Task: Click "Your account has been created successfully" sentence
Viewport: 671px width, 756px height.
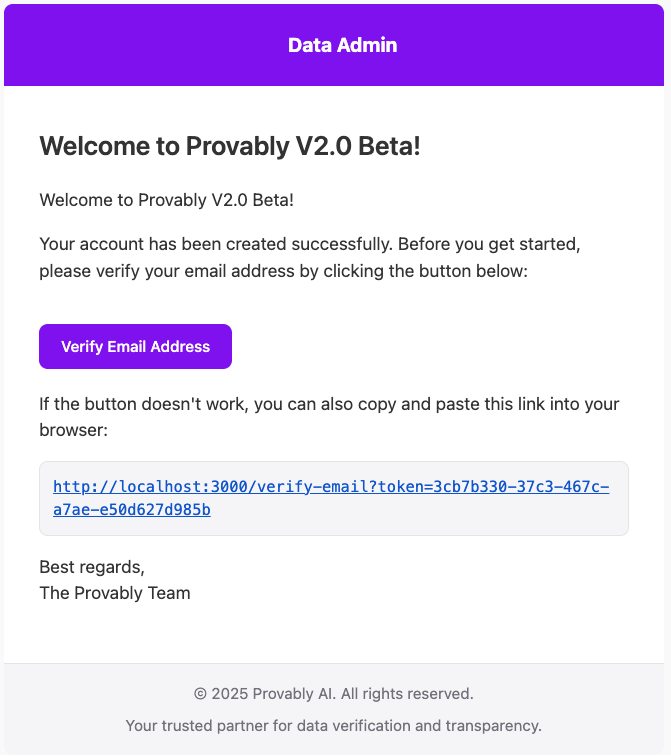Action: 200,244
